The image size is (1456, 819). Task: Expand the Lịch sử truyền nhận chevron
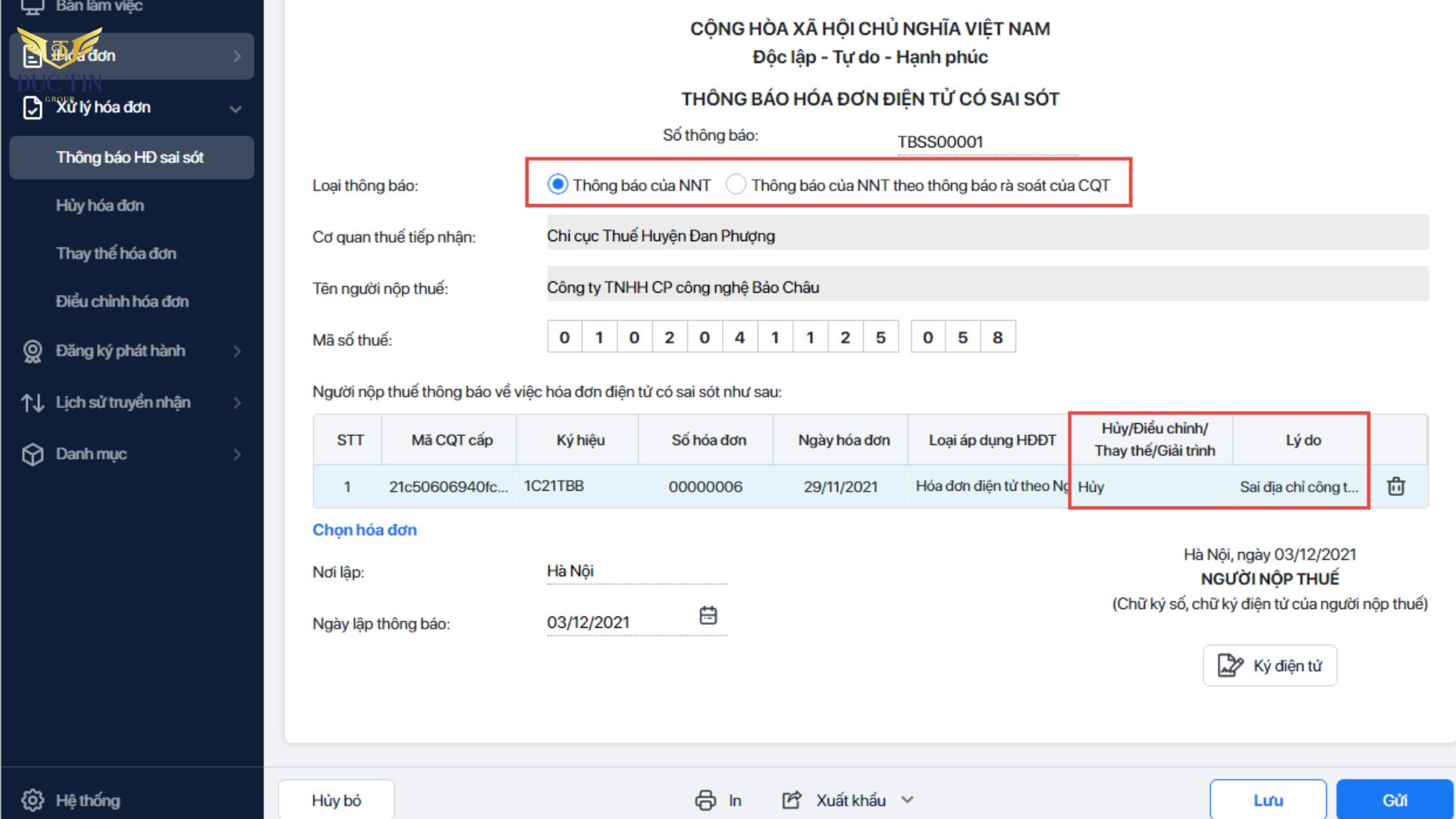(237, 403)
